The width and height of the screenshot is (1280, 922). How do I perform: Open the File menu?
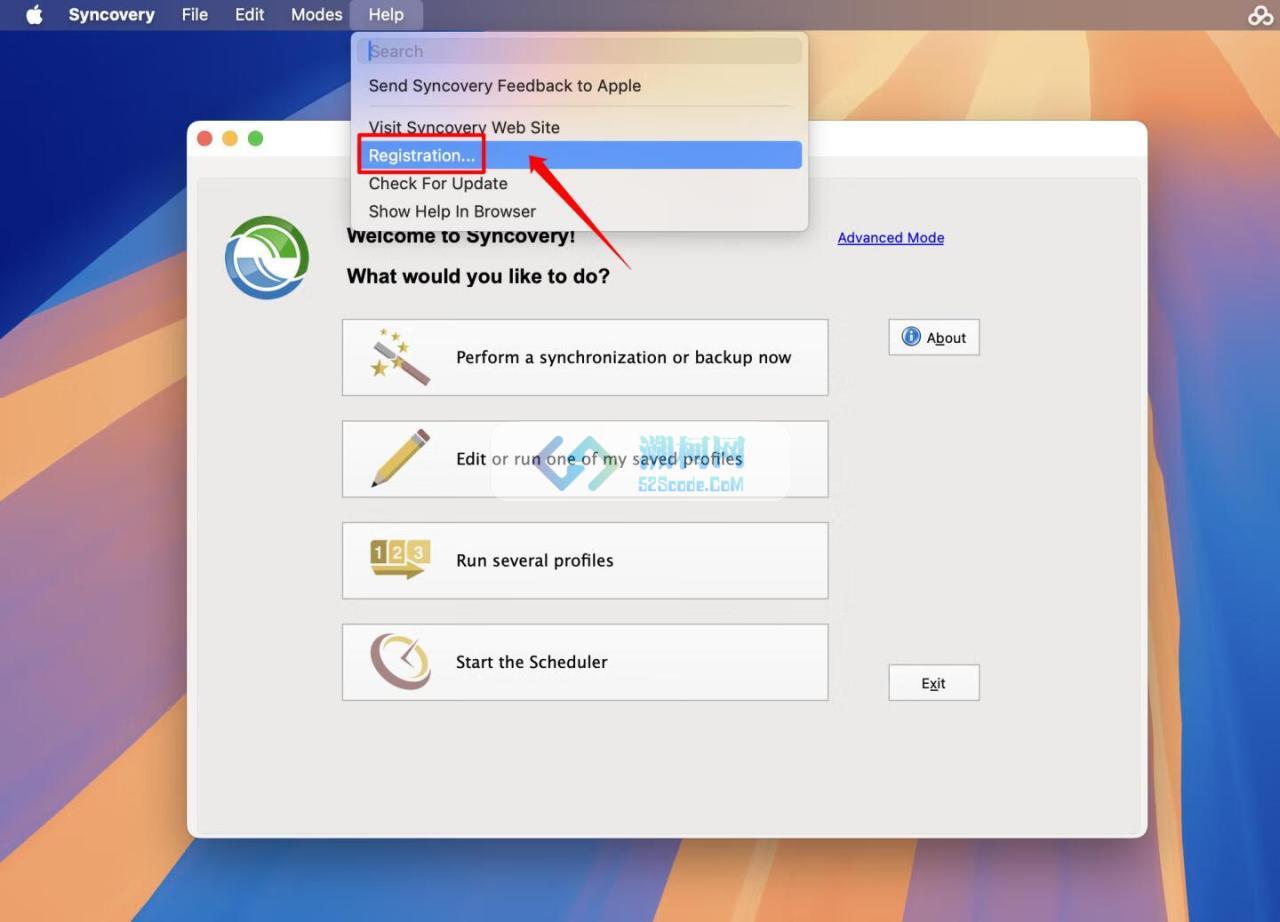[x=195, y=15]
